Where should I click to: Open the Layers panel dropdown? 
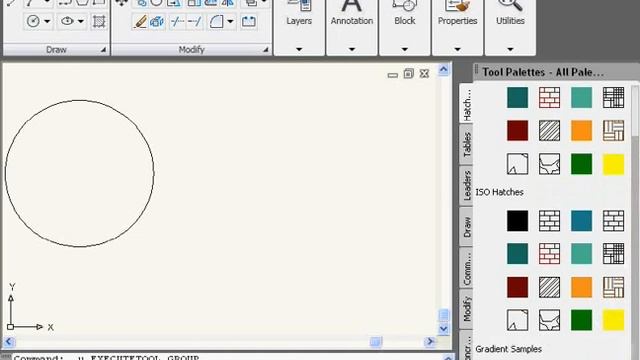pos(299,49)
